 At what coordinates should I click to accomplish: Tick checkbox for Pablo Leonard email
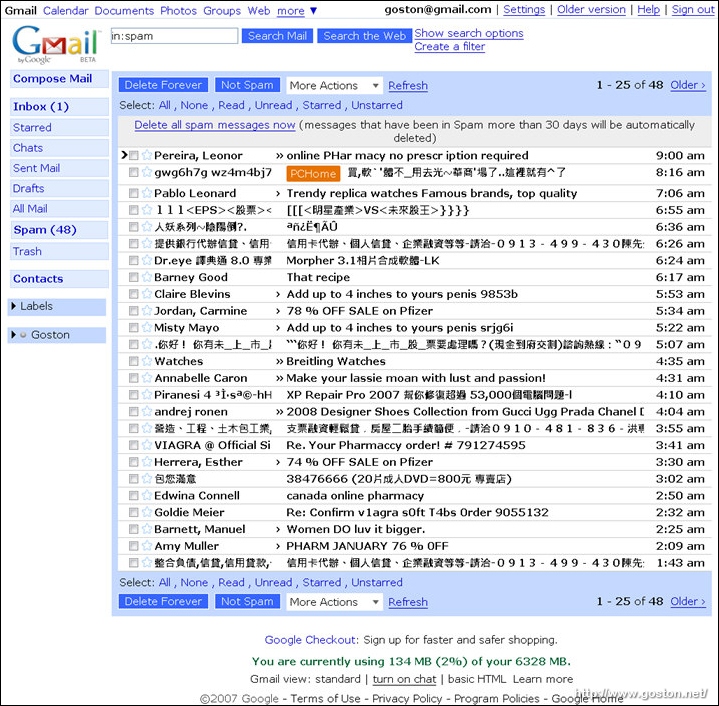[133, 193]
